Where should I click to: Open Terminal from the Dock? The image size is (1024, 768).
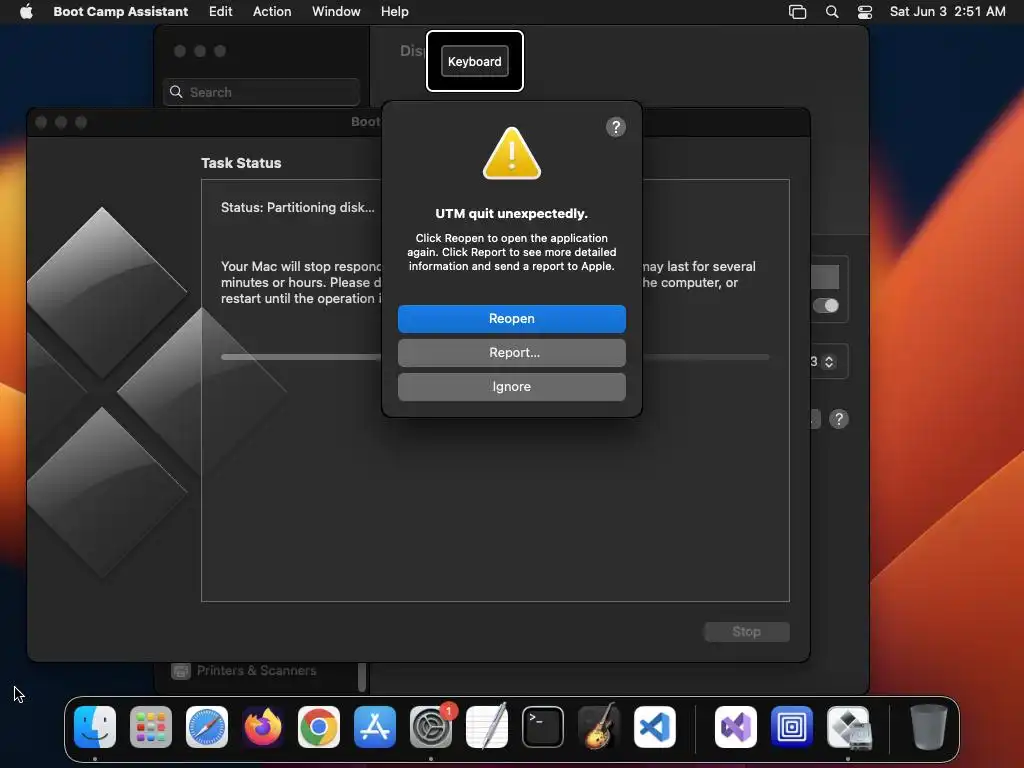click(x=543, y=727)
